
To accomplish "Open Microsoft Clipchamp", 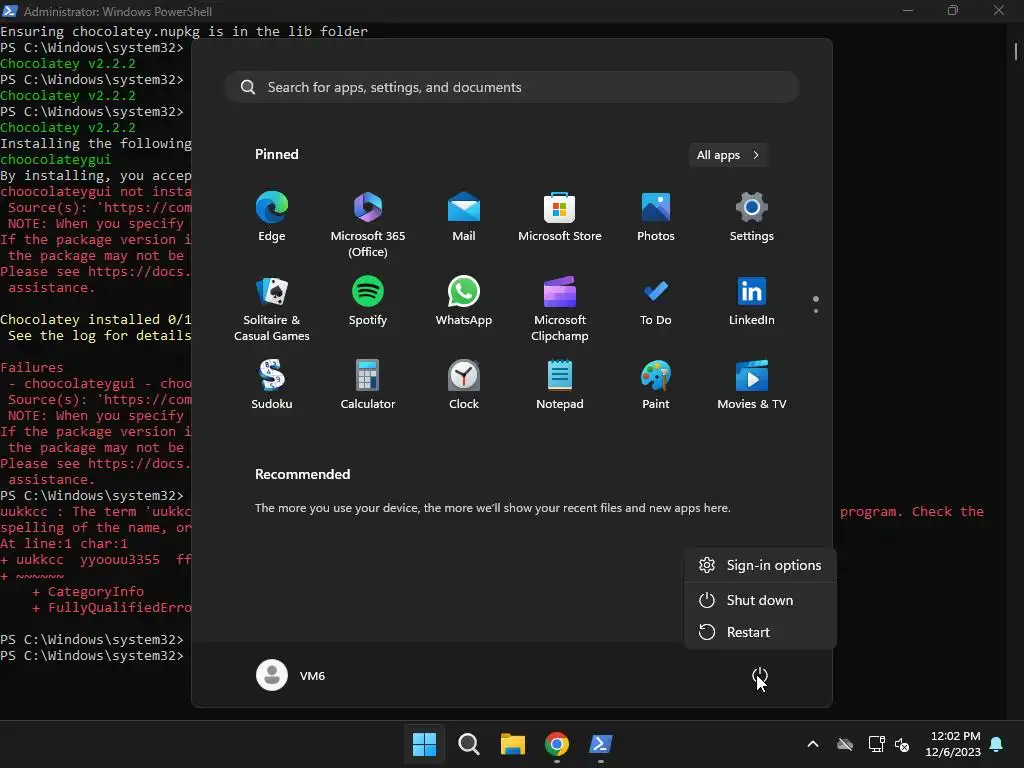I will 560,308.
